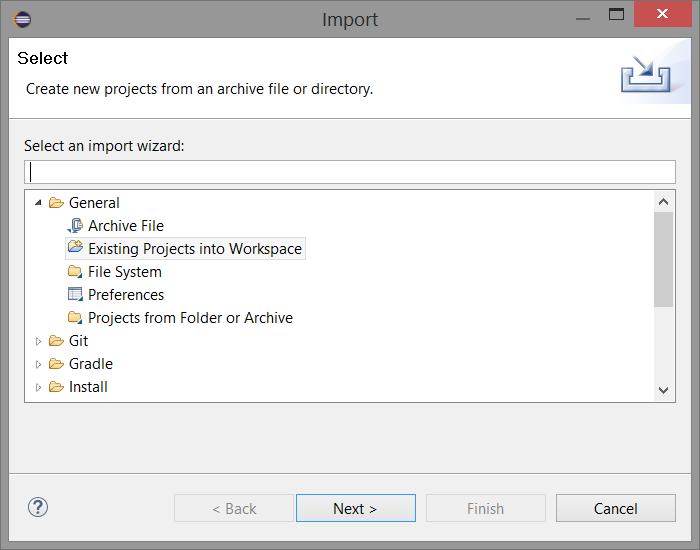Viewport: 700px width, 550px height.
Task: Click the wizard list scrollbar thumb
Action: tap(663, 259)
